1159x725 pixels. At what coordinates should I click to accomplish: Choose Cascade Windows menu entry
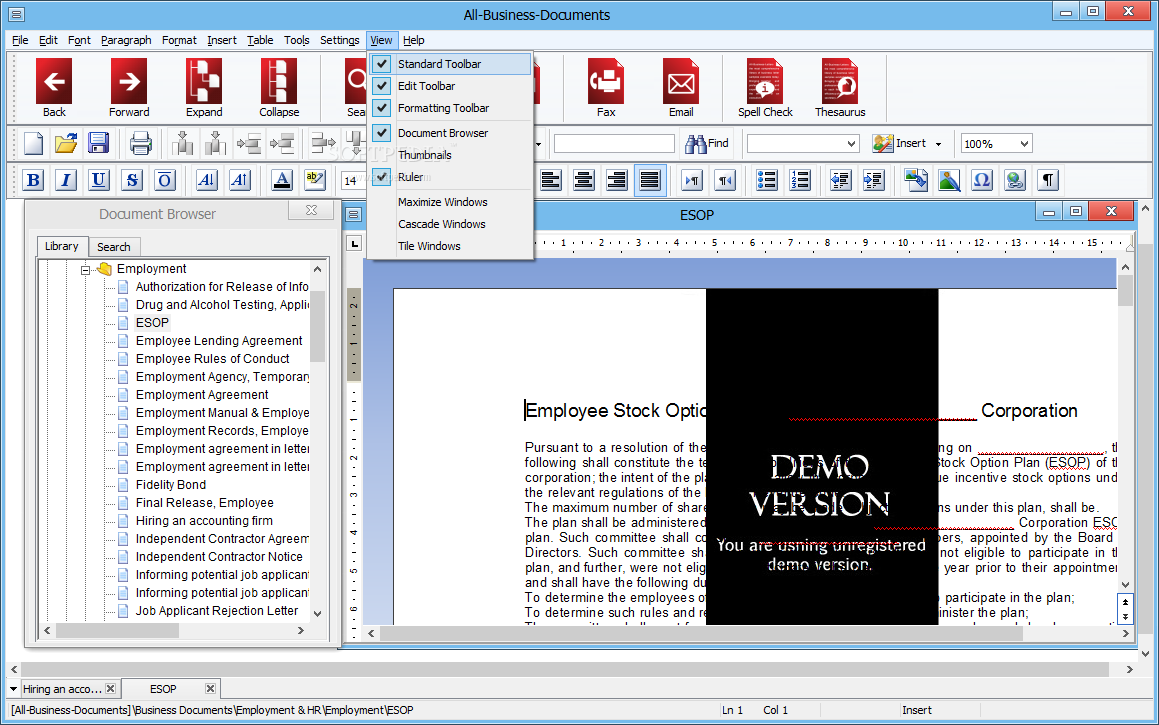pyautogui.click(x=450, y=224)
